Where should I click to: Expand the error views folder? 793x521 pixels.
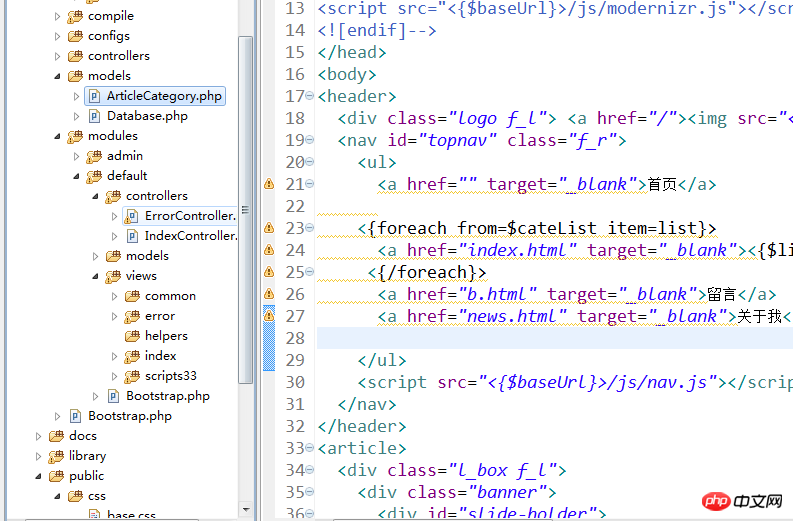114,317
